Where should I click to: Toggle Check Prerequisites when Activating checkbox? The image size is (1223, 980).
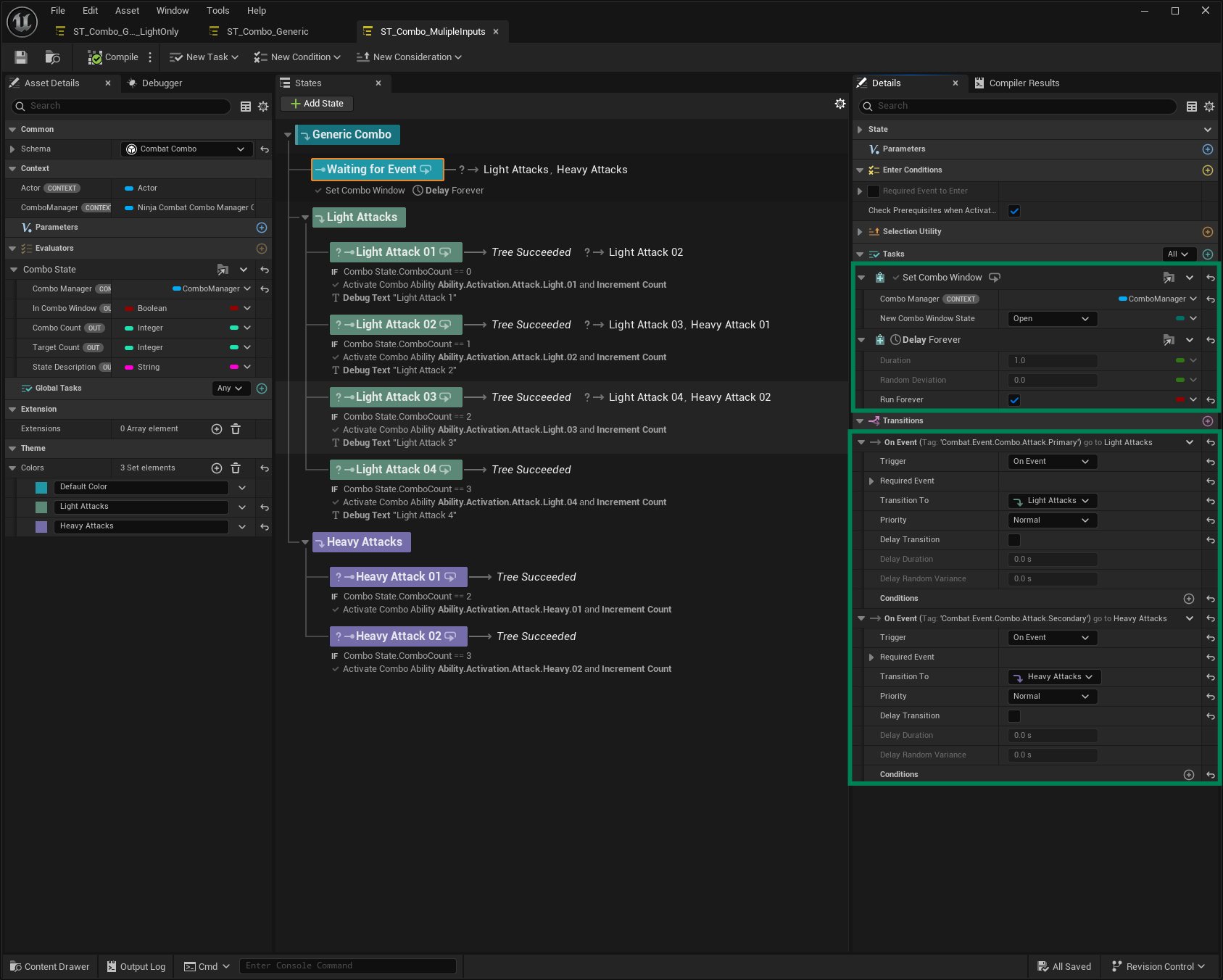[x=1014, y=211]
